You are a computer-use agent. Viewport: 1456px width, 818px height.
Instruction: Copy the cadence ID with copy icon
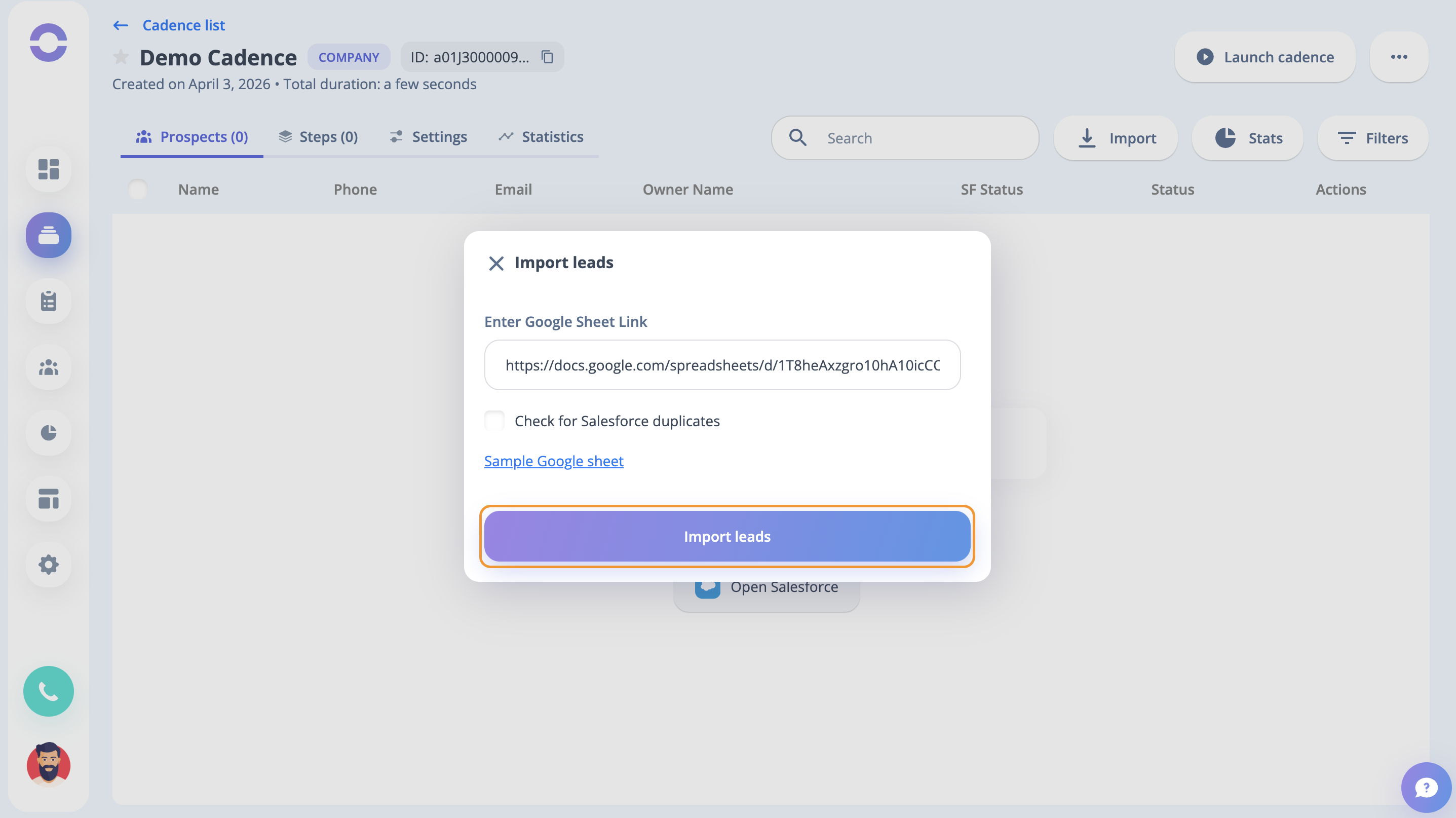547,57
